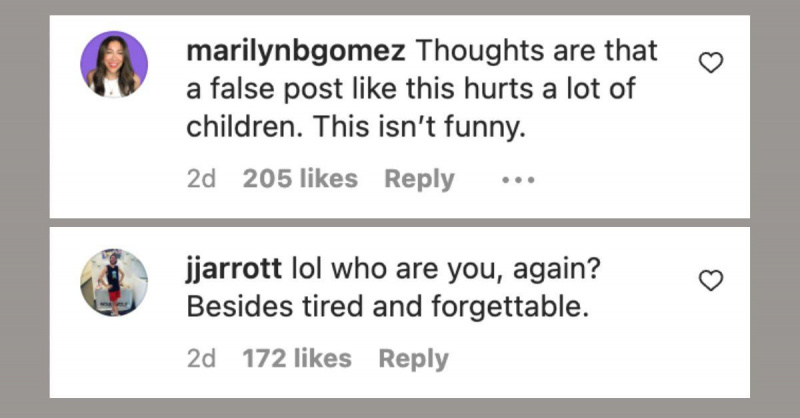This screenshot has height=418, width=800.
Task: Reply to marilynbgomez's comment
Action: tap(419, 179)
